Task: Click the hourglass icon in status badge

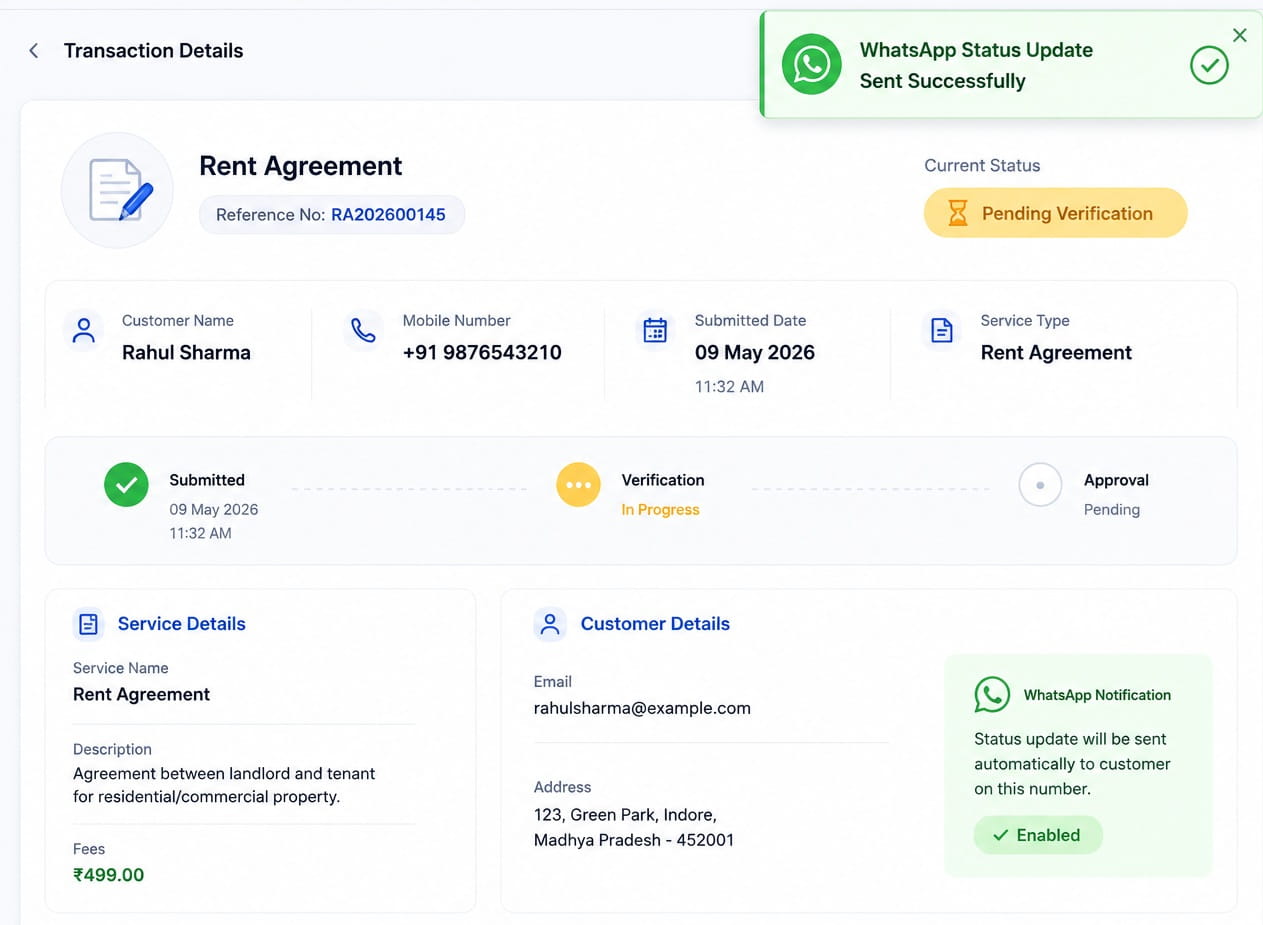Action: coord(957,213)
